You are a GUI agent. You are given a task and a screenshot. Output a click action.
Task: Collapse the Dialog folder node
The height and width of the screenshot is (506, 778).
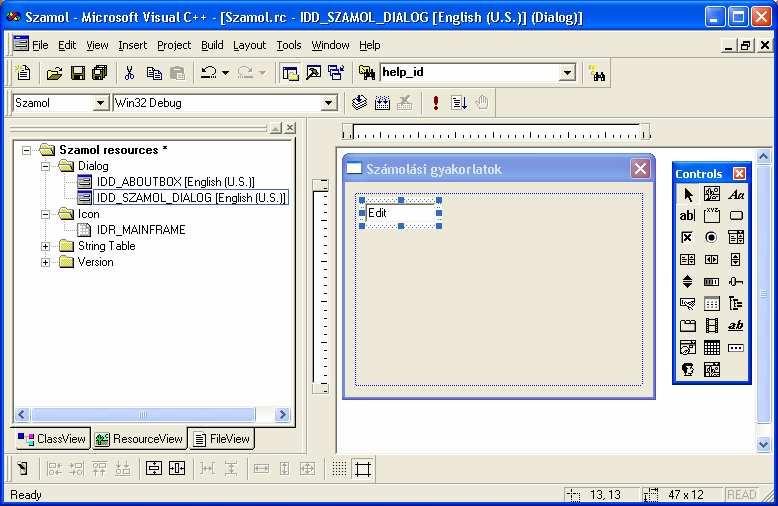coord(45,166)
